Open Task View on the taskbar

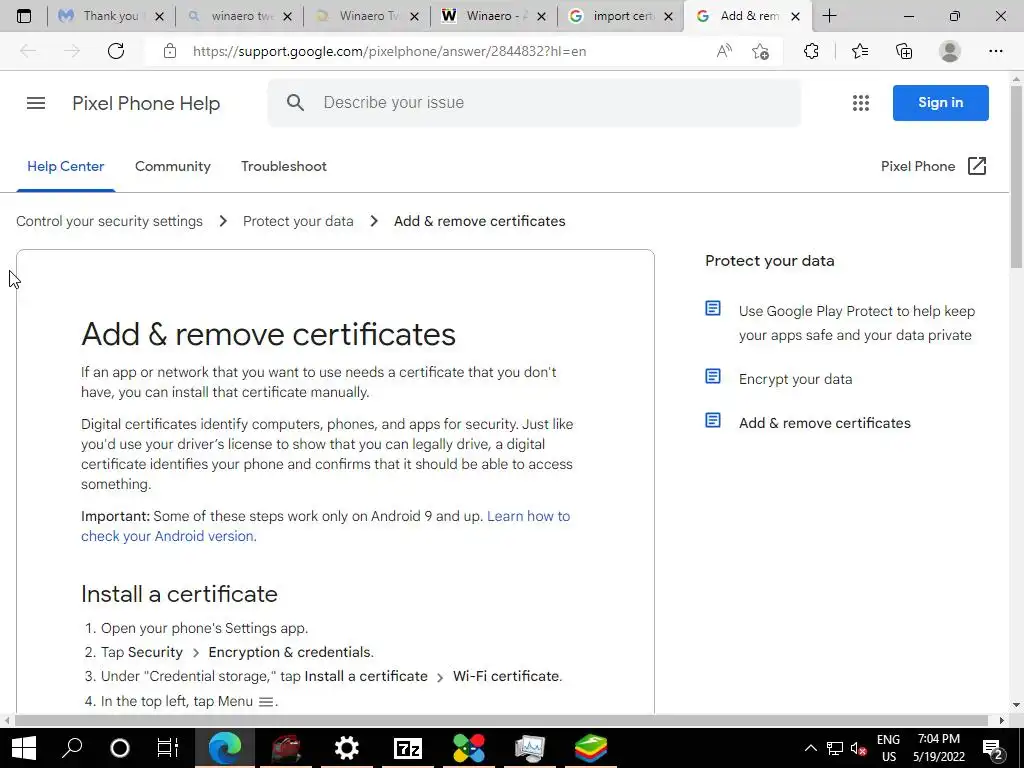click(168, 748)
